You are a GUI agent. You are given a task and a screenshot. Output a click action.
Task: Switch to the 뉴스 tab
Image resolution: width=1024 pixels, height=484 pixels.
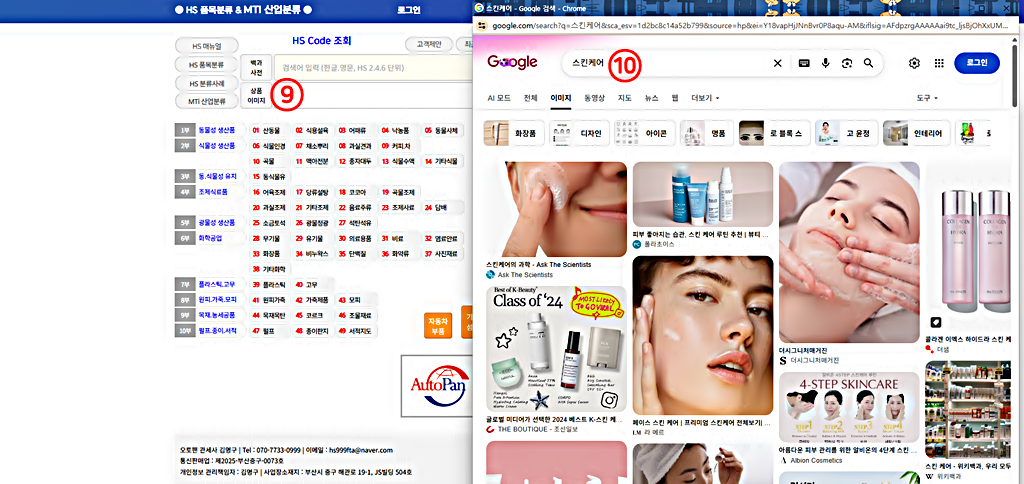pyautogui.click(x=652, y=98)
